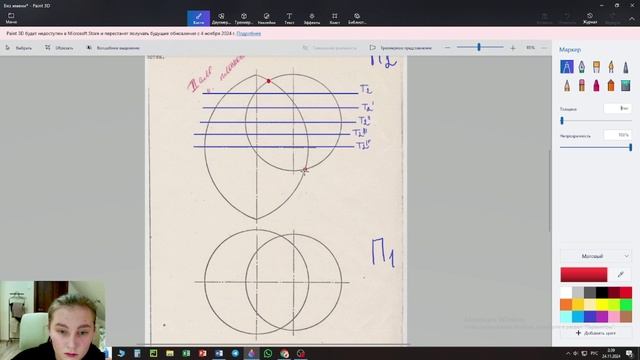Select the Marker brush
This screenshot has width=640, height=360.
(567, 67)
